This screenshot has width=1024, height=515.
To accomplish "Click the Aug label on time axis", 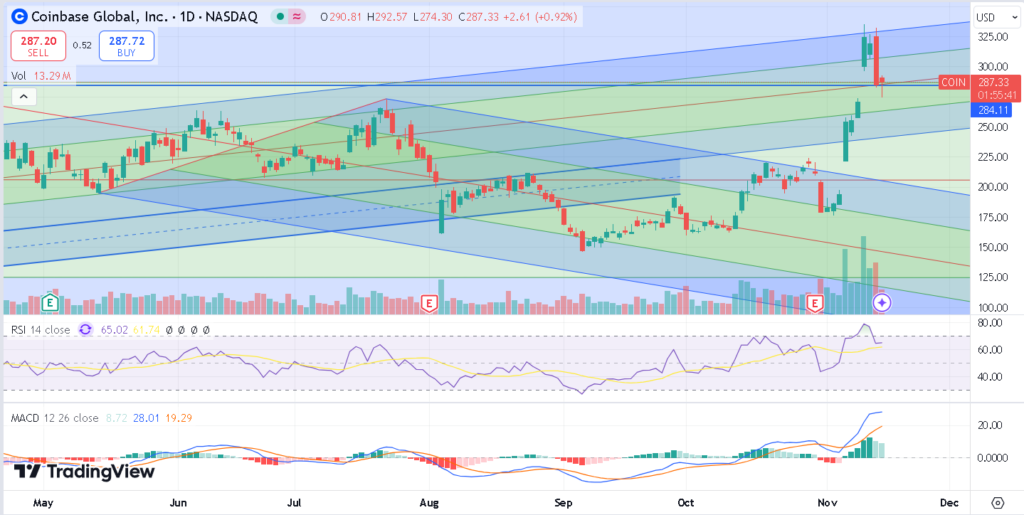I will tap(429, 503).
